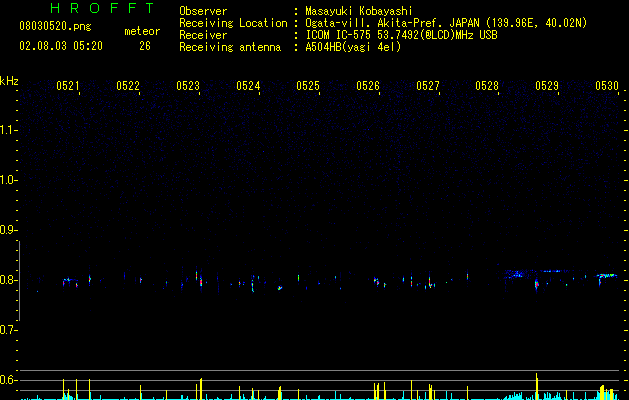Click the 0530 time marker

[x=607, y=86]
